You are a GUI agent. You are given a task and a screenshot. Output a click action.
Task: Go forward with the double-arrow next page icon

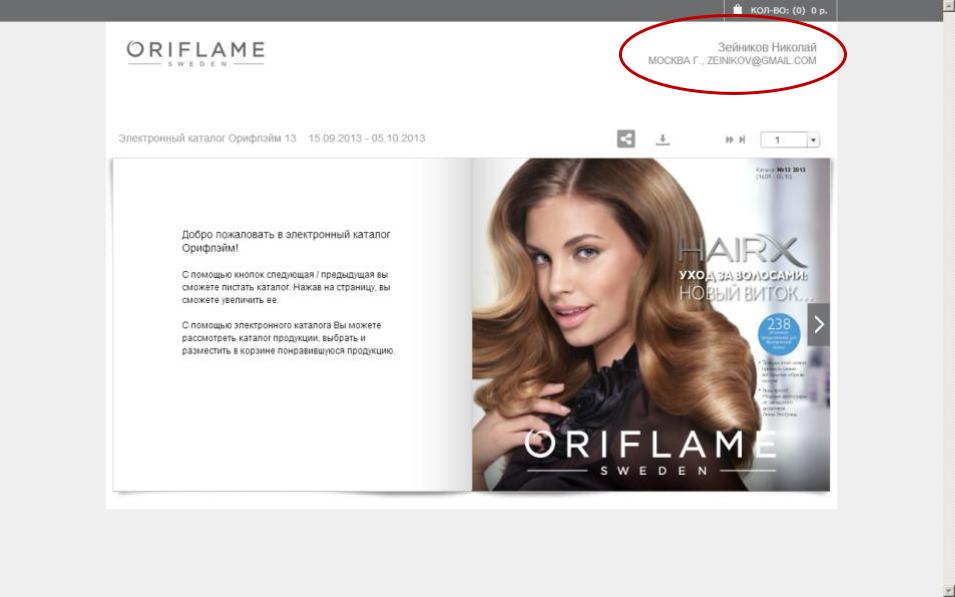pos(729,140)
